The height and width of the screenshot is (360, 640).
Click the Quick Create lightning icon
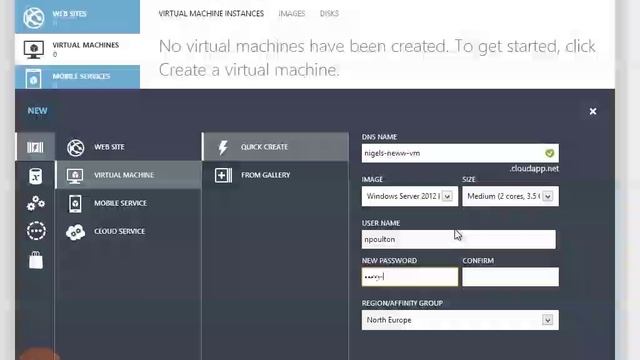(x=223, y=147)
